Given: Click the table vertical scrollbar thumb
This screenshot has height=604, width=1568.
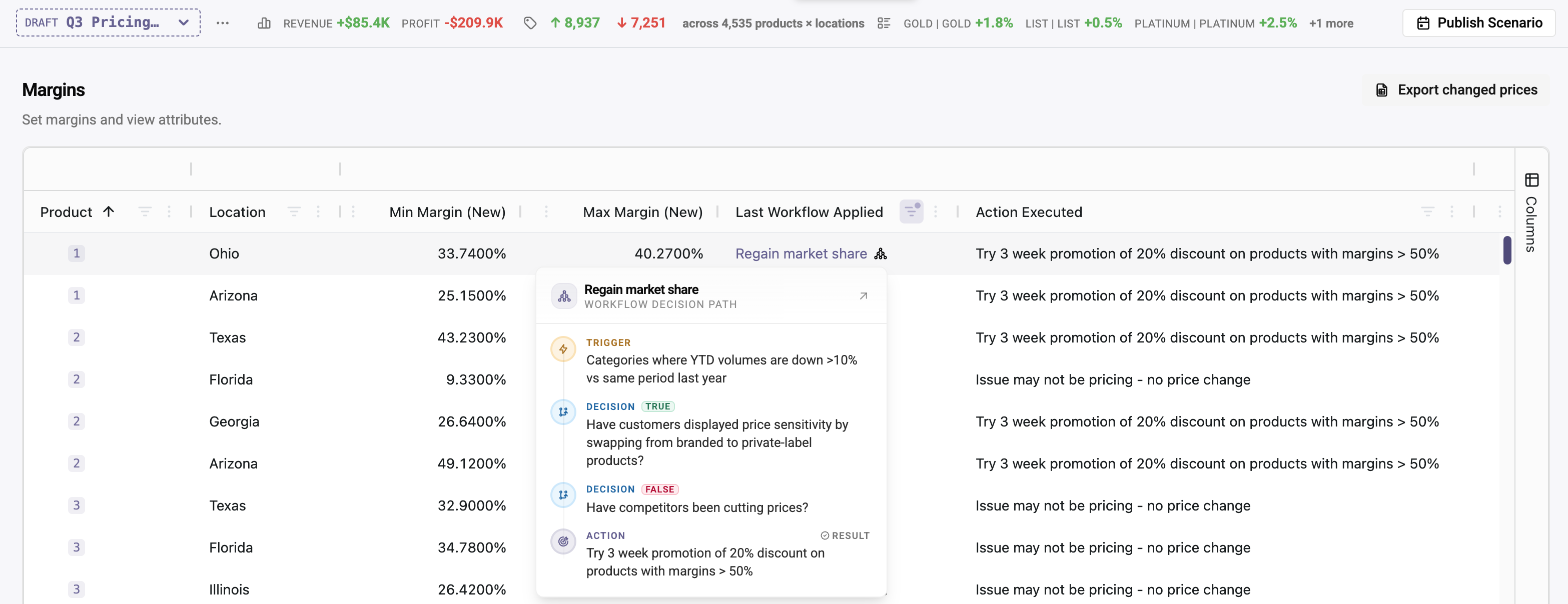Looking at the screenshot, I should pyautogui.click(x=1507, y=250).
